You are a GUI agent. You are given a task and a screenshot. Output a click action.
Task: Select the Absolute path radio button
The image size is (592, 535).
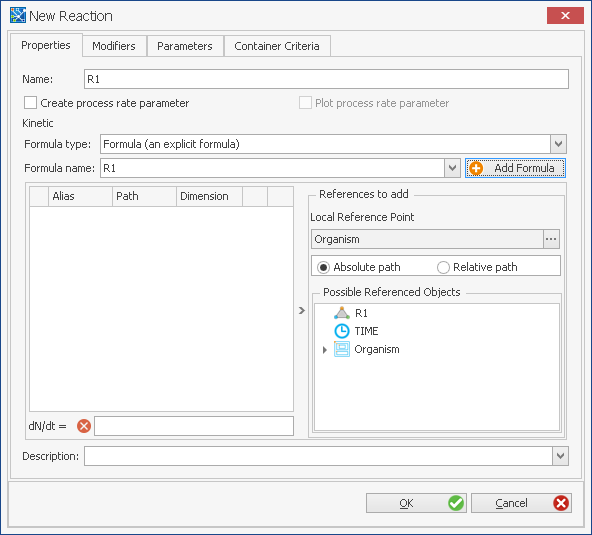pyautogui.click(x=323, y=267)
